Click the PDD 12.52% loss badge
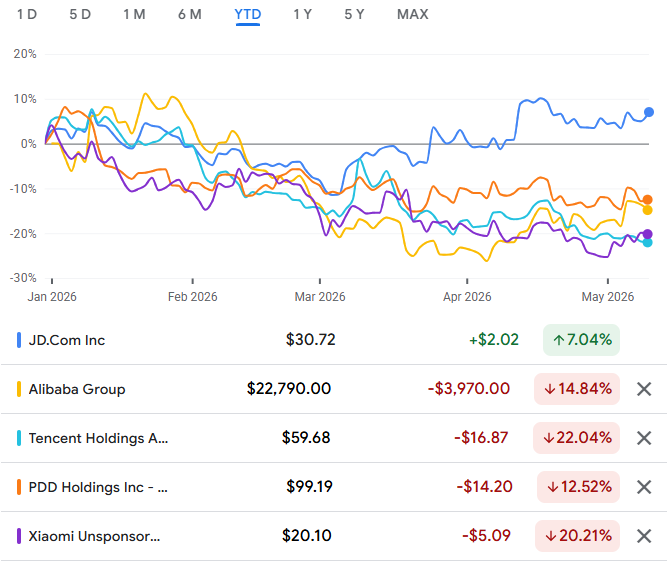Image resolution: width=667 pixels, height=567 pixels. [579, 487]
